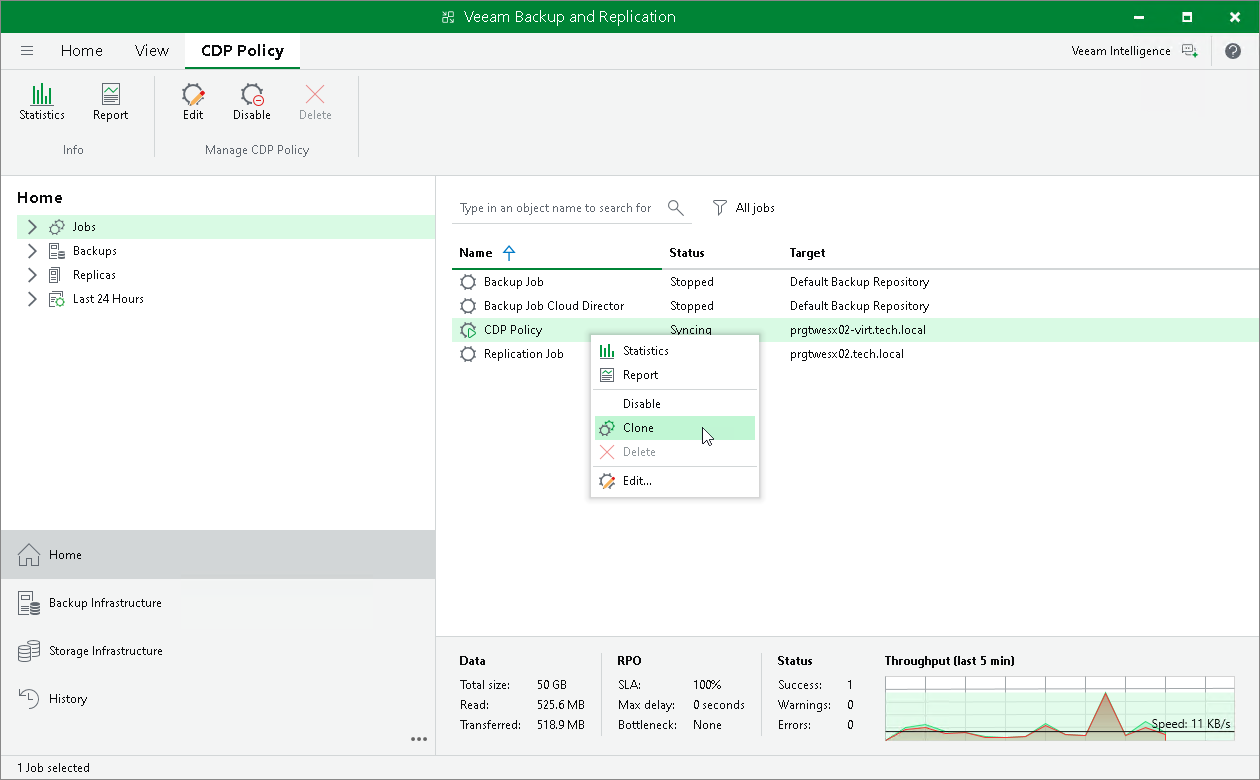
Task: Expand the Last 24 Hours node
Action: tap(32, 299)
